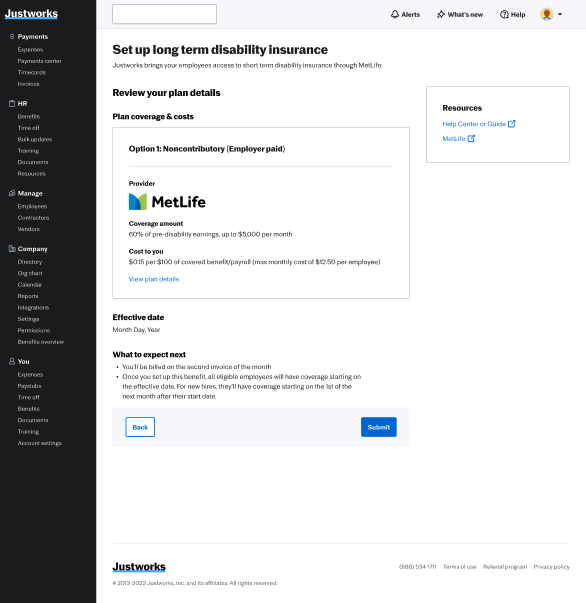Click the Company building icon

click(x=12, y=249)
